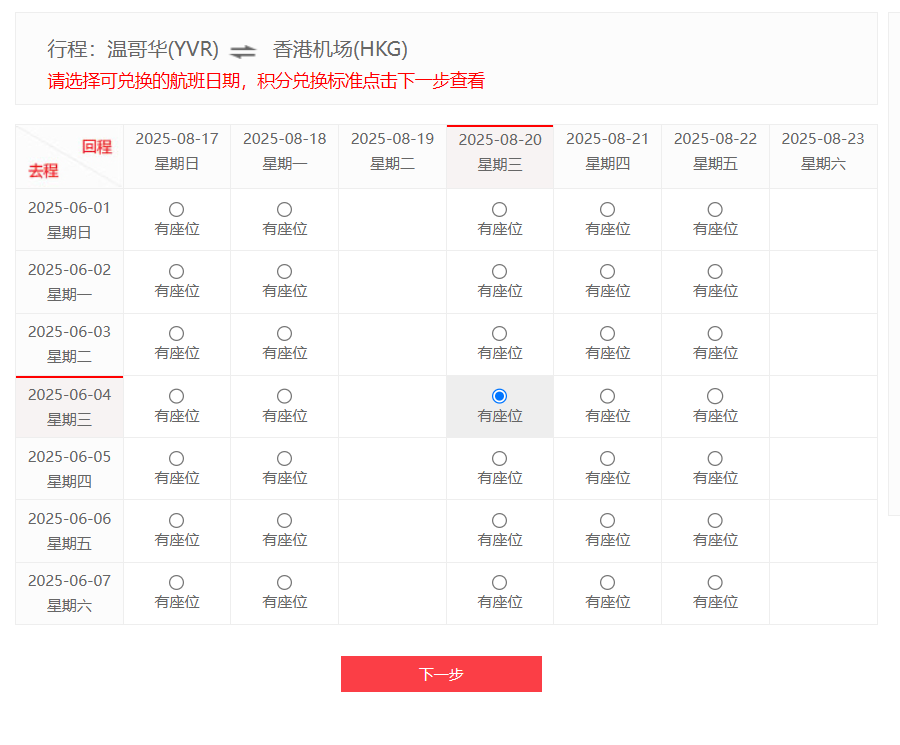Viewport: 900px width, 745px height.
Task: Click return date header 2025-08-21 星期四
Action: (x=607, y=156)
